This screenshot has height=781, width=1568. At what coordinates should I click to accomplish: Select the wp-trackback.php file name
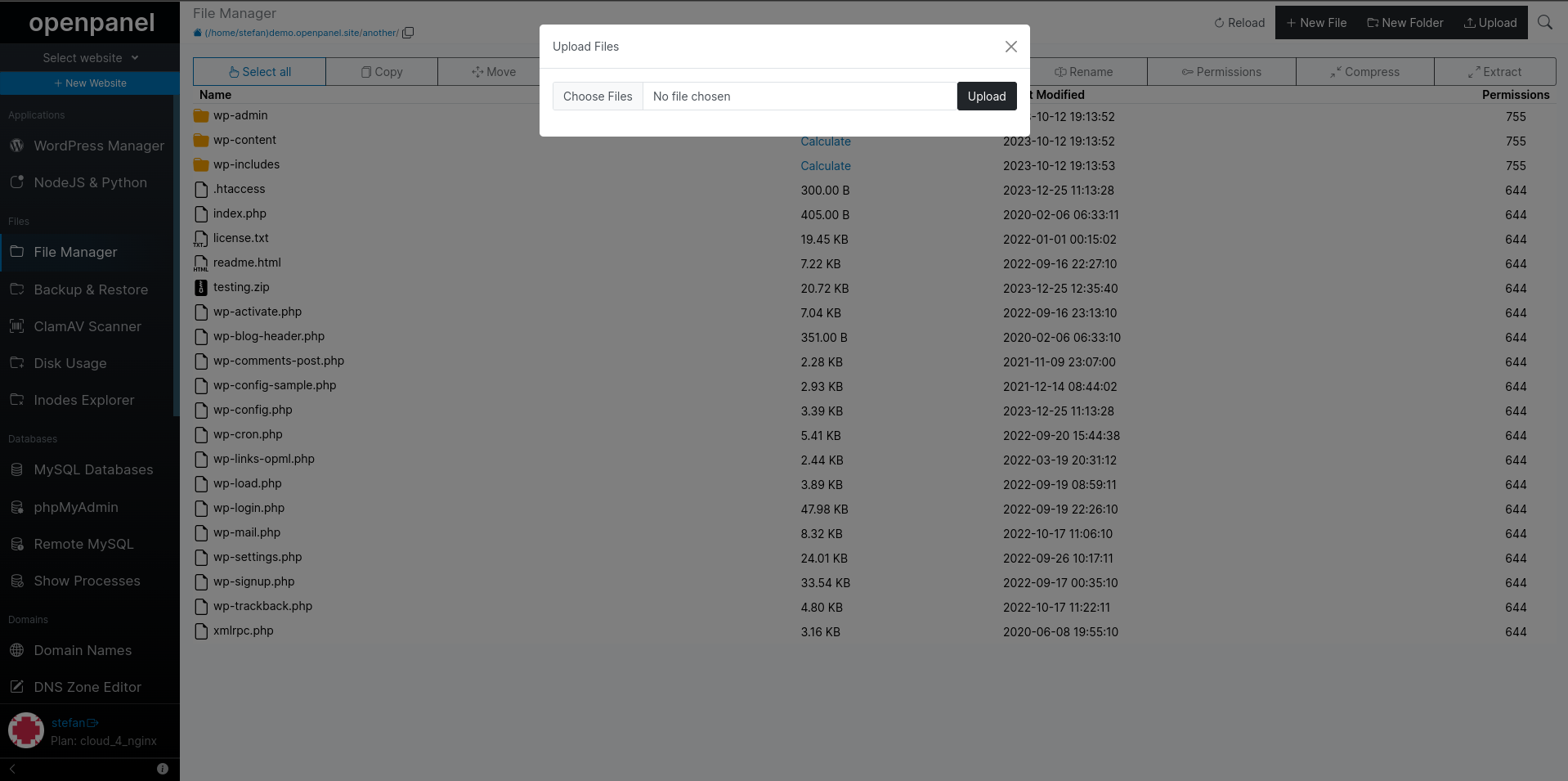262,606
